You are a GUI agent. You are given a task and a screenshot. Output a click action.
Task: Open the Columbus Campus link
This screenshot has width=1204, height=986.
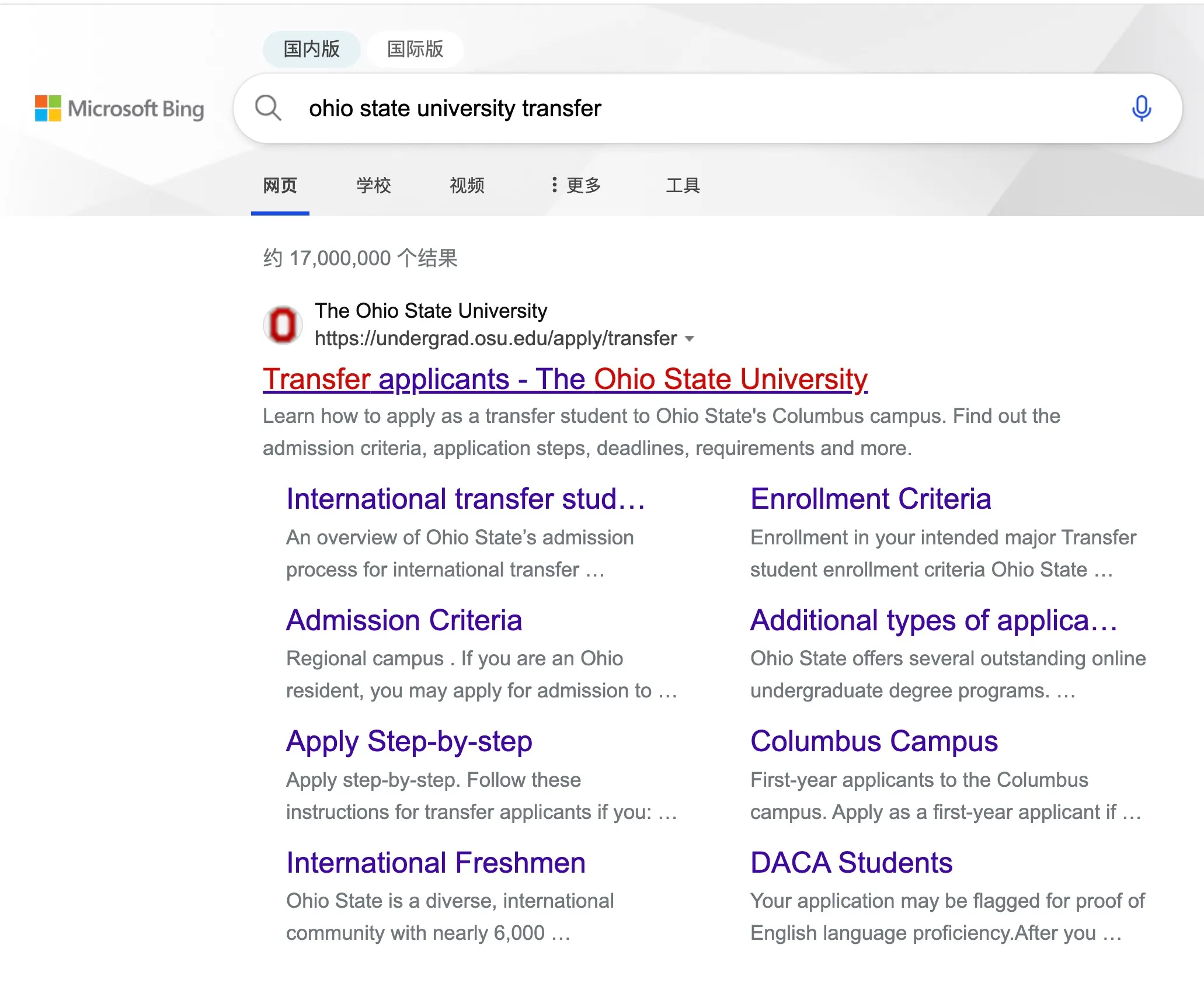(874, 741)
